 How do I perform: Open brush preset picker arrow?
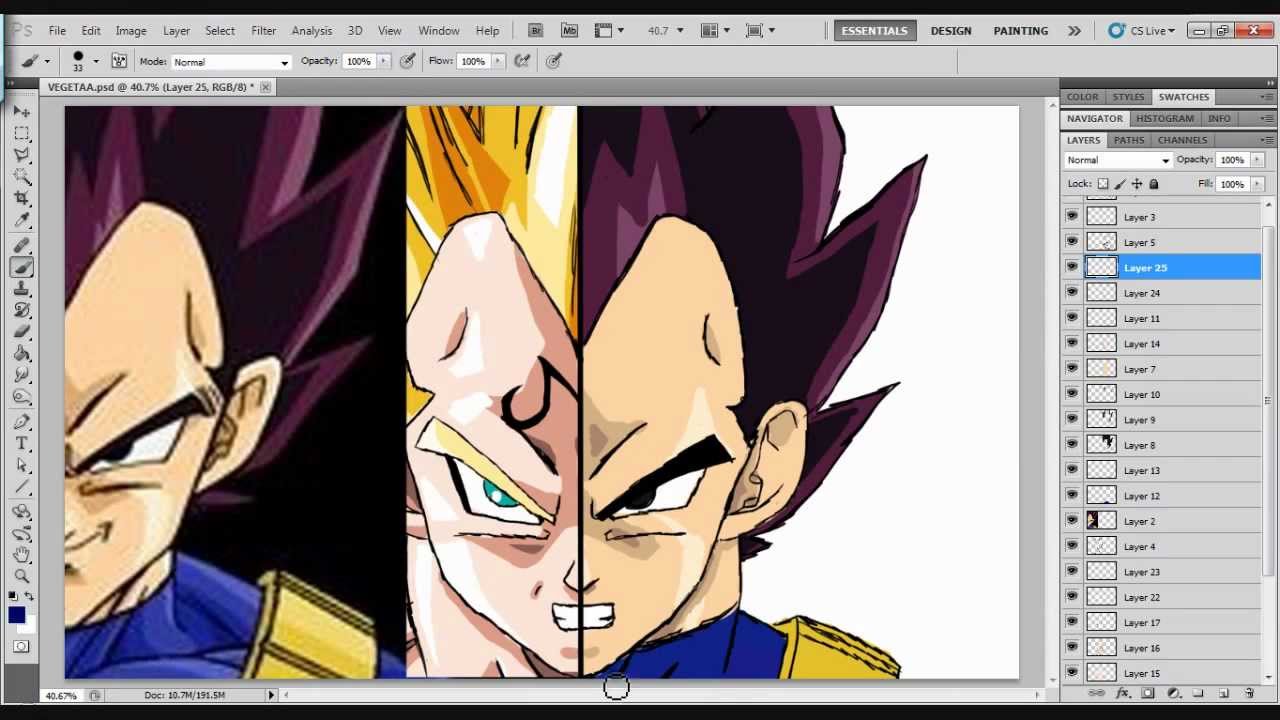click(96, 62)
